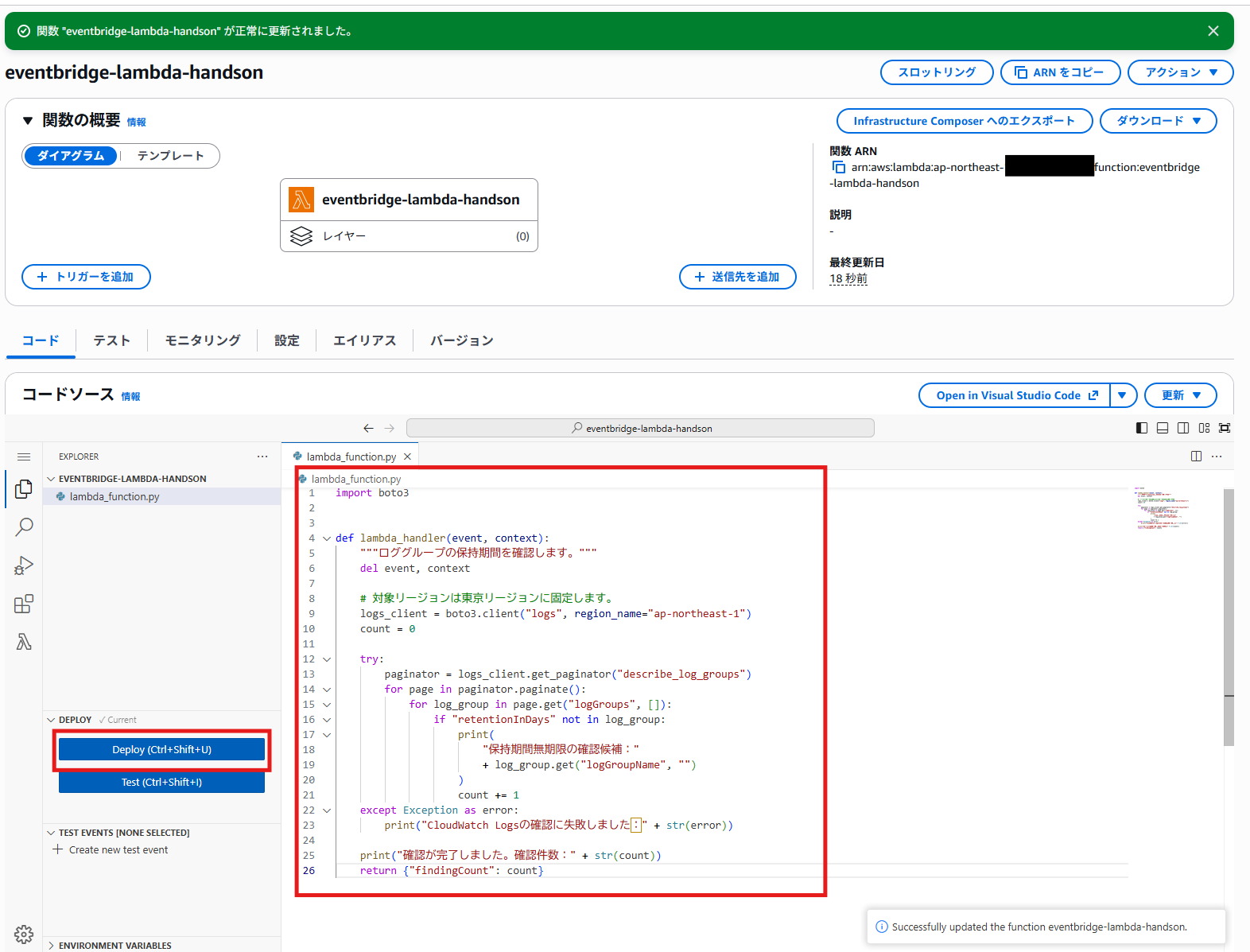This screenshot has height=952, width=1250.
Task: Collapse the TEST EVENTS section
Action: click(51, 833)
